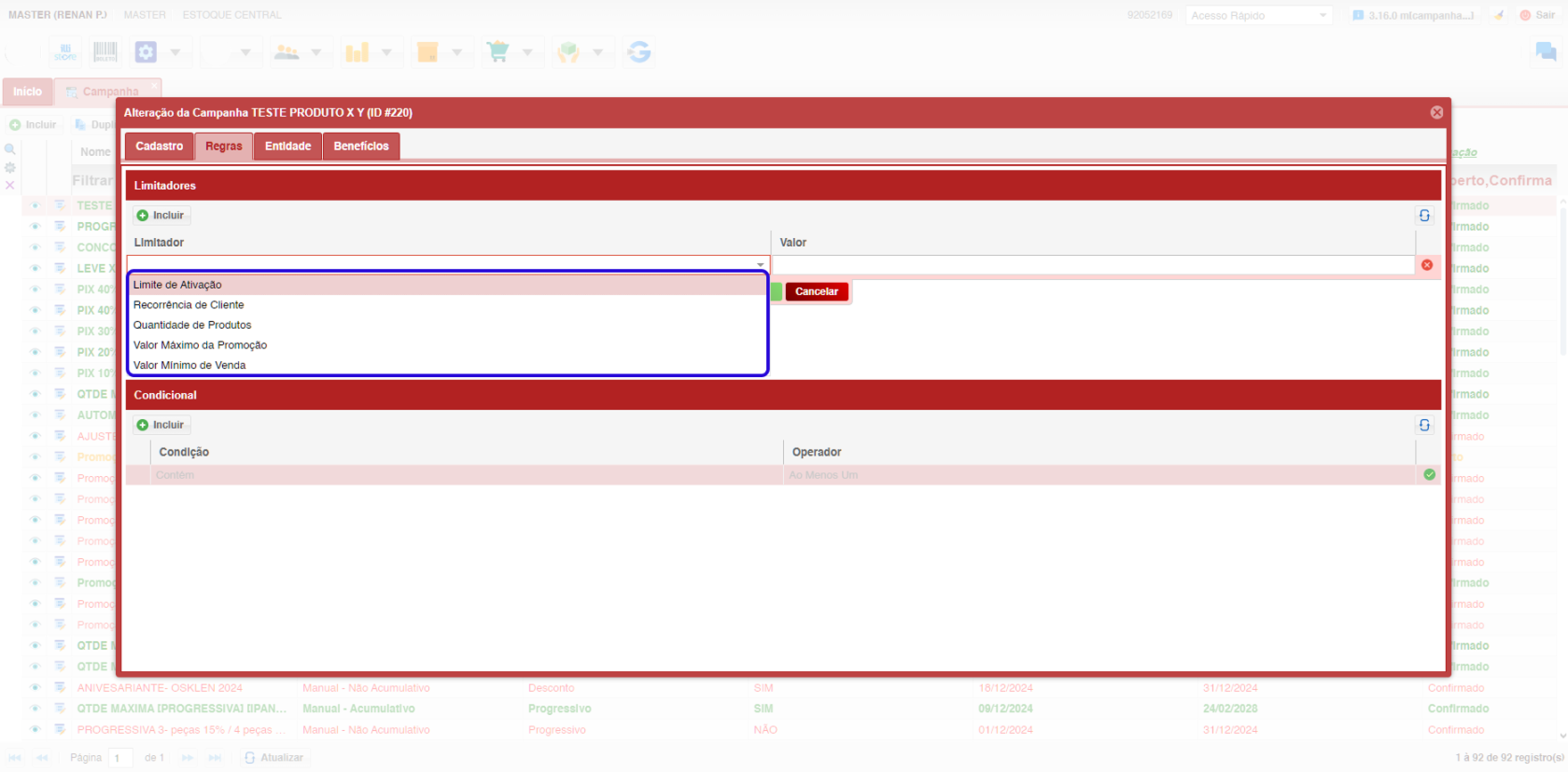Click the shopping cart toolbar icon
This screenshot has width=1568, height=772.
pos(498,52)
